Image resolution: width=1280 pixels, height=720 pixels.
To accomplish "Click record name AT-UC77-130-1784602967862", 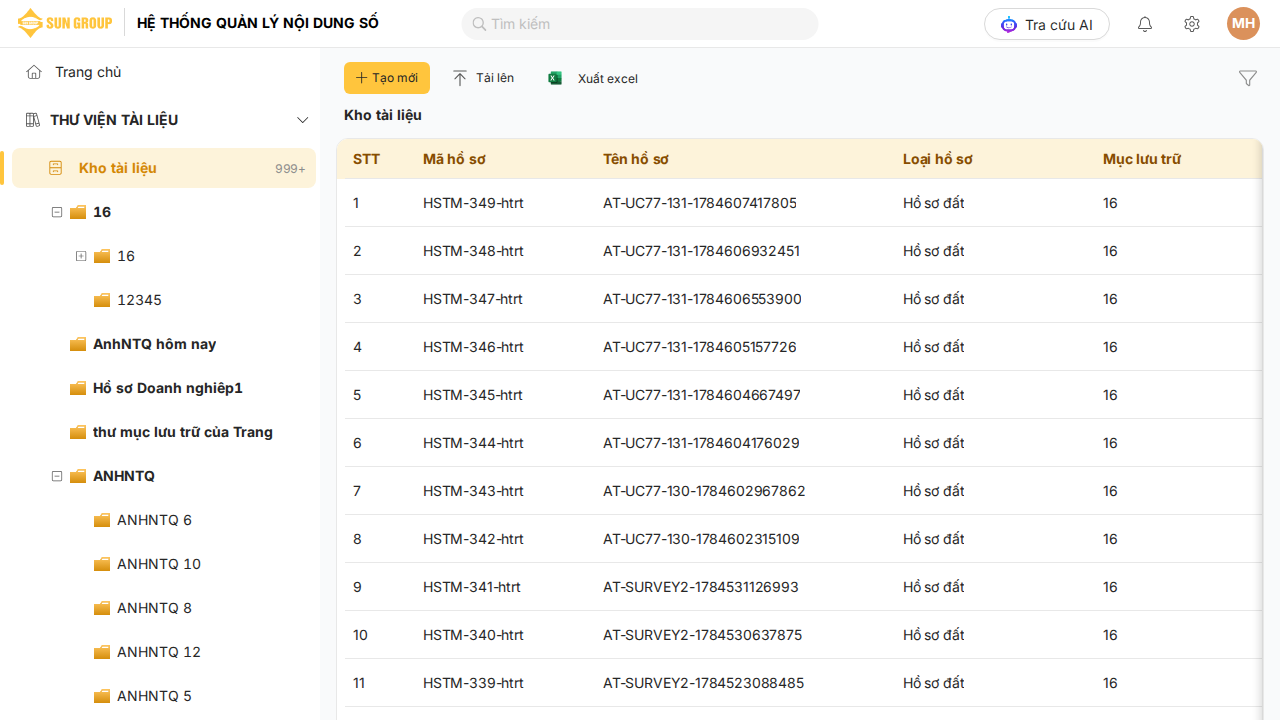I will tap(704, 491).
